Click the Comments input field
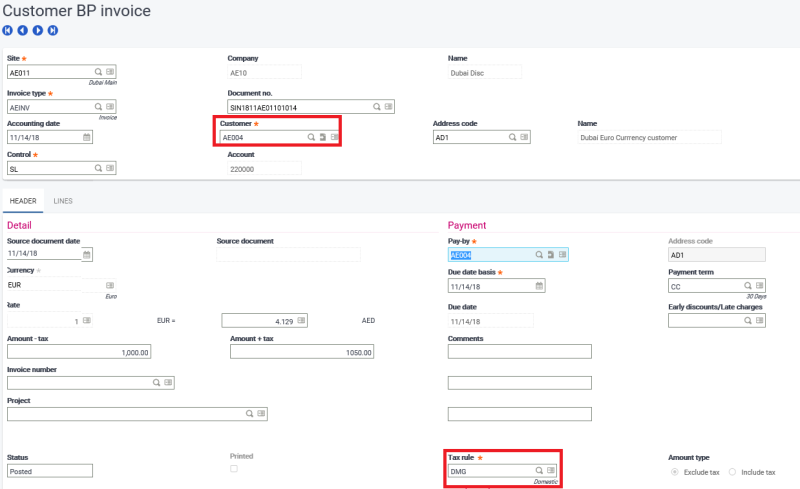Viewport: 800px width, 489px height. pyautogui.click(x=519, y=352)
